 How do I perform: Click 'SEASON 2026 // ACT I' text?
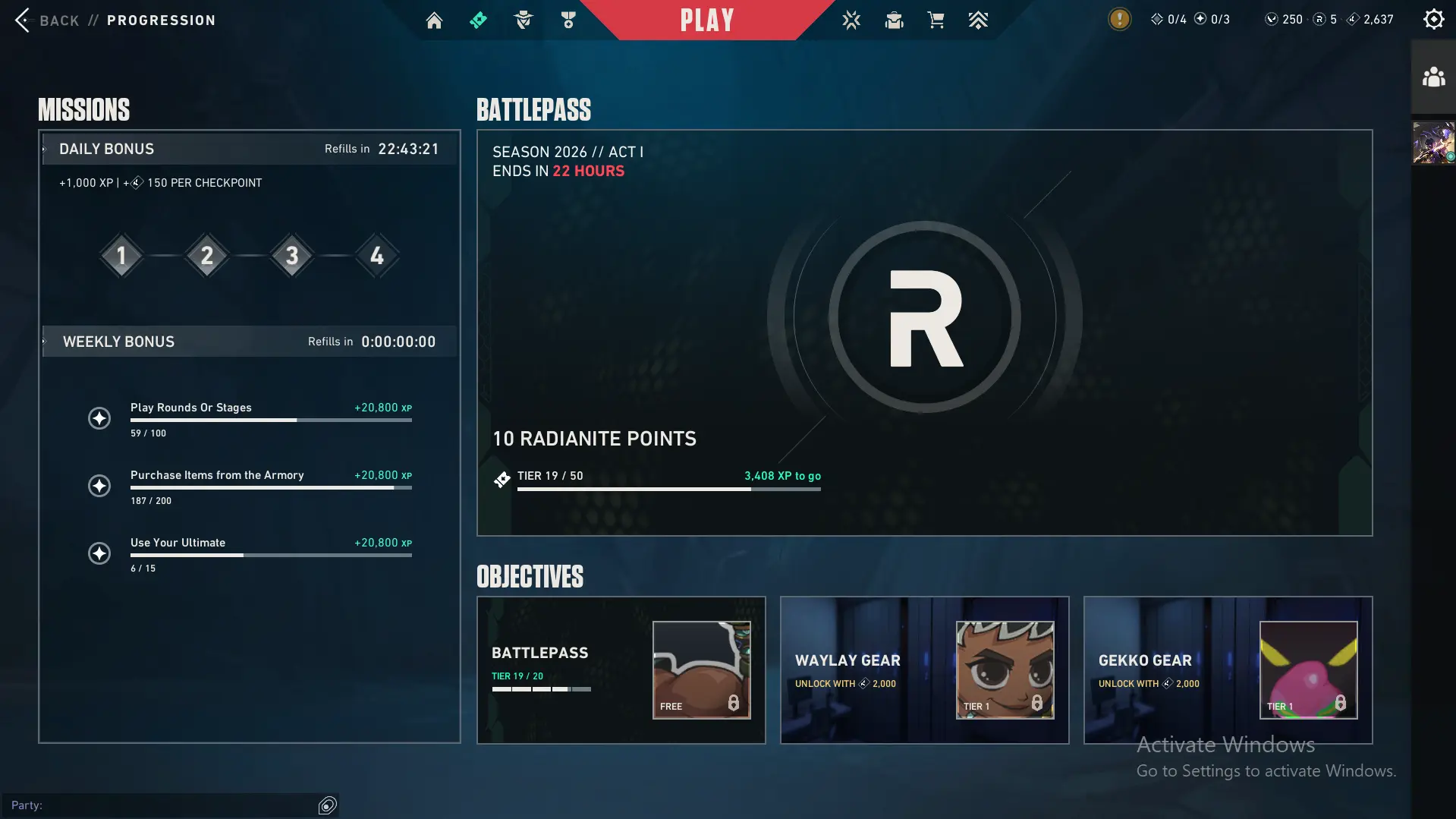click(x=568, y=152)
